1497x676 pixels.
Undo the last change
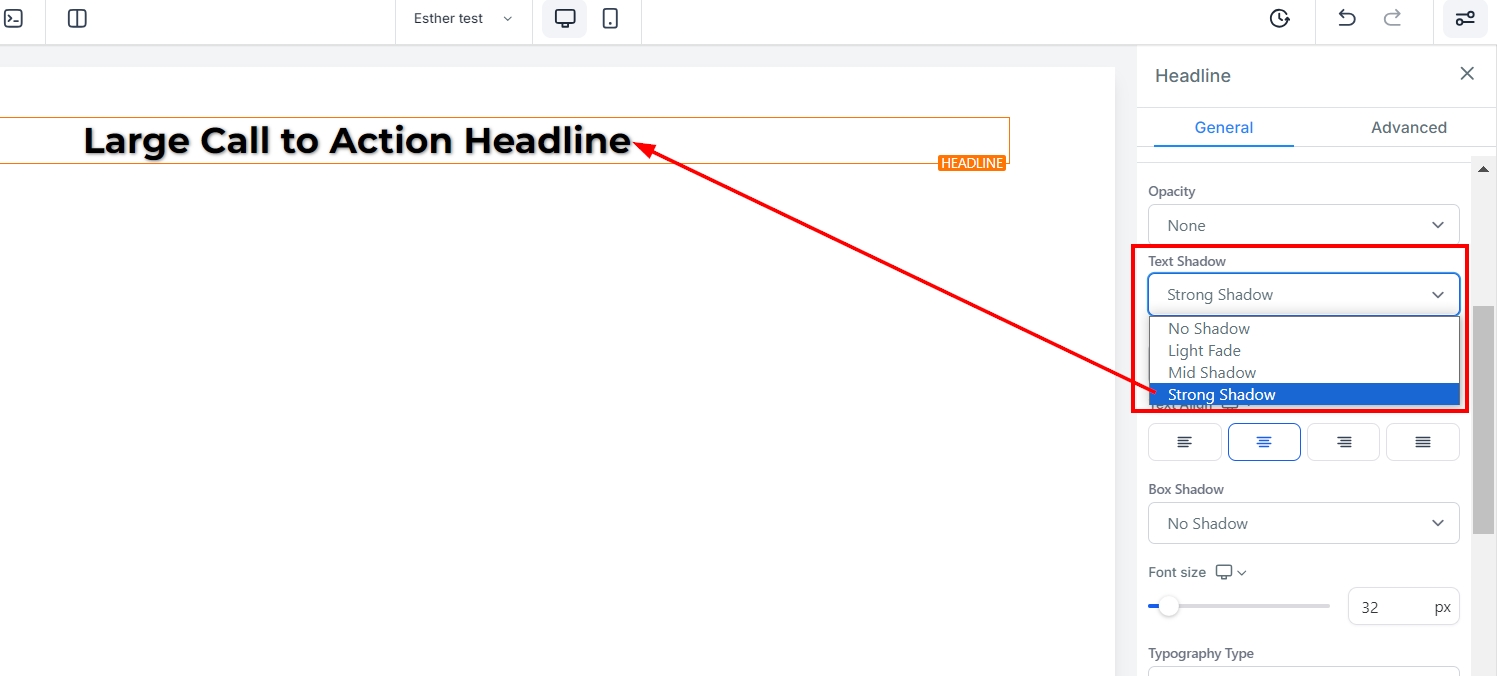[1346, 18]
